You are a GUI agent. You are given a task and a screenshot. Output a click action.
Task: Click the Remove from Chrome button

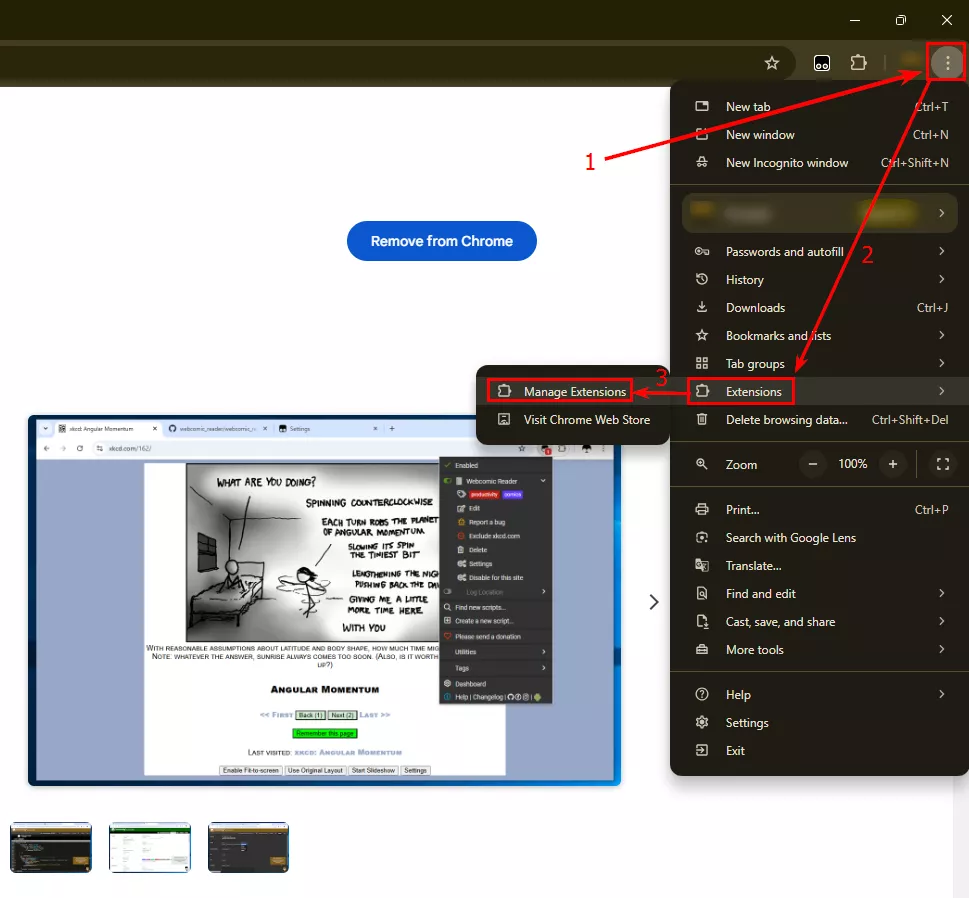[x=441, y=241]
